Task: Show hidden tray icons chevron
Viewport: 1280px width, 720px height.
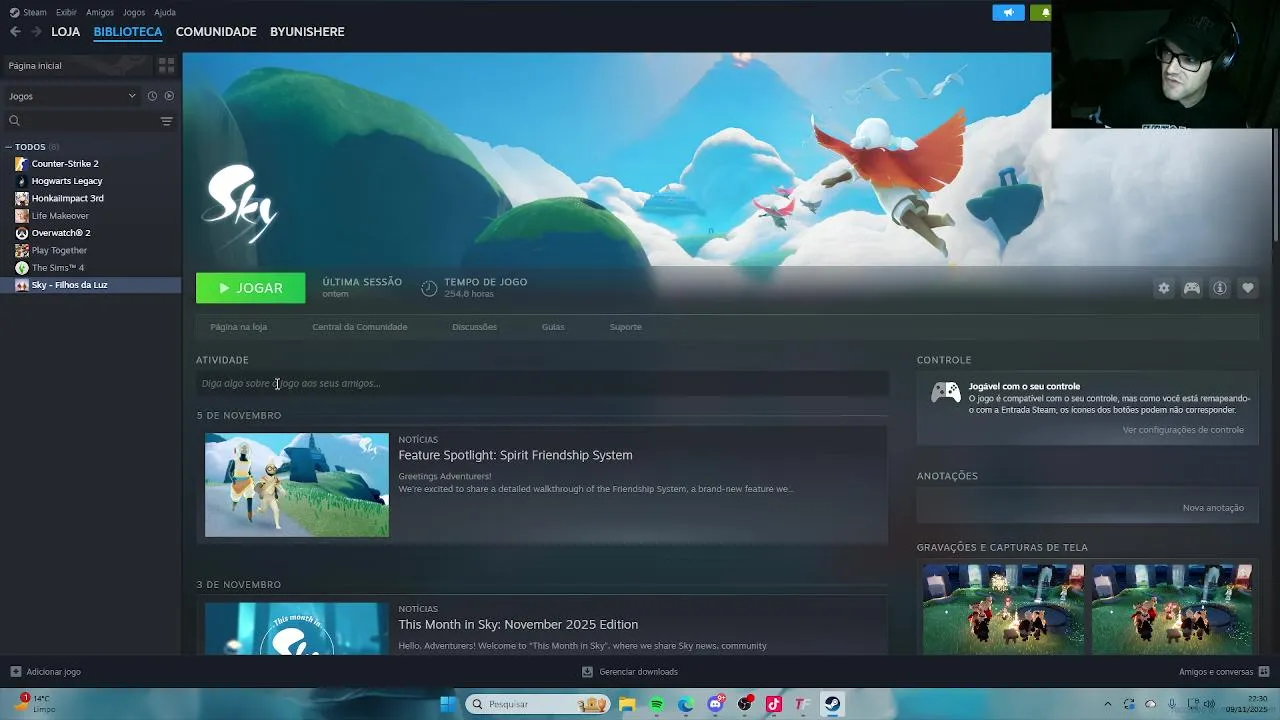Action: (1107, 704)
